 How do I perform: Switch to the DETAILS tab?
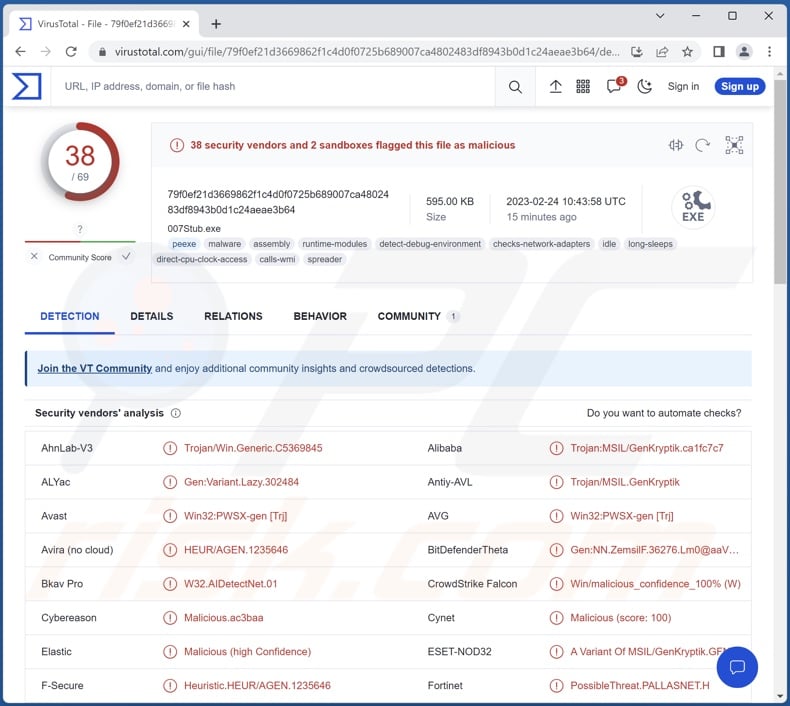[152, 316]
